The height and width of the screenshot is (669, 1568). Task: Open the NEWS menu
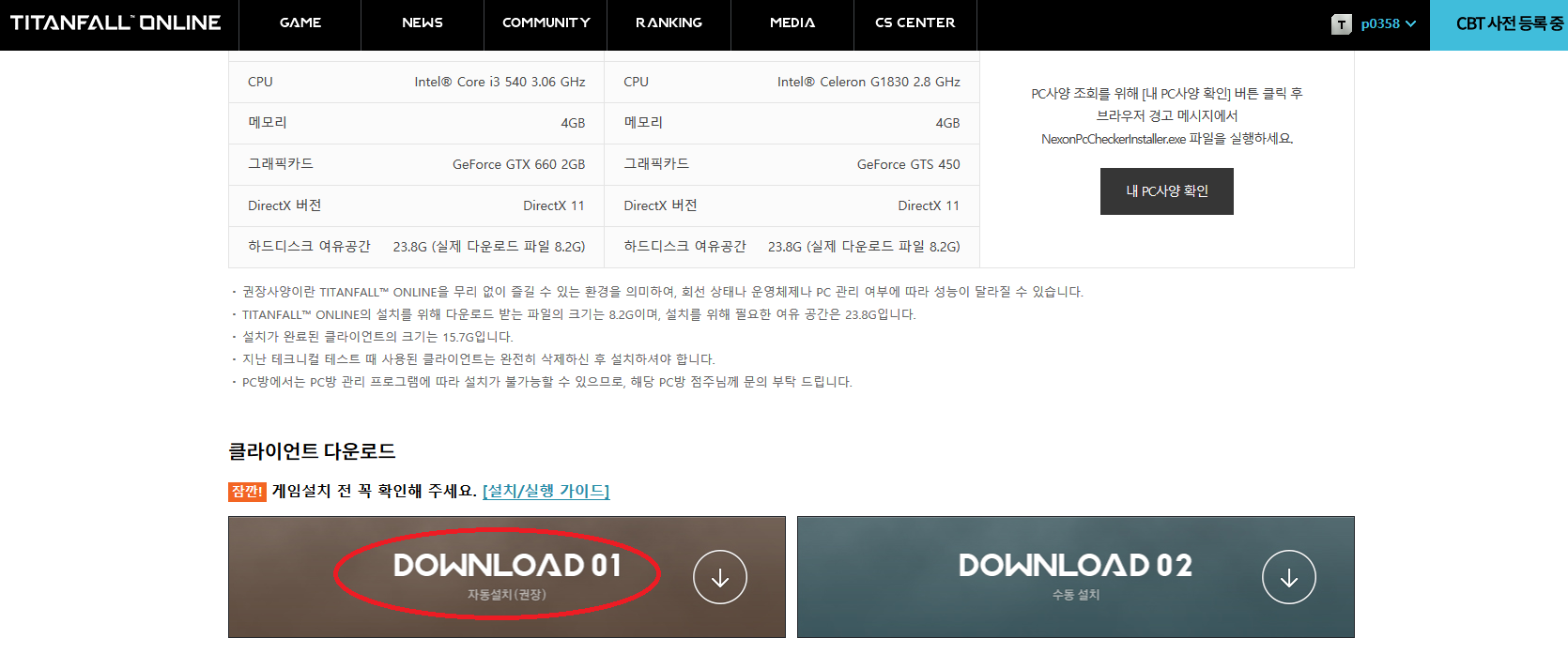(423, 23)
